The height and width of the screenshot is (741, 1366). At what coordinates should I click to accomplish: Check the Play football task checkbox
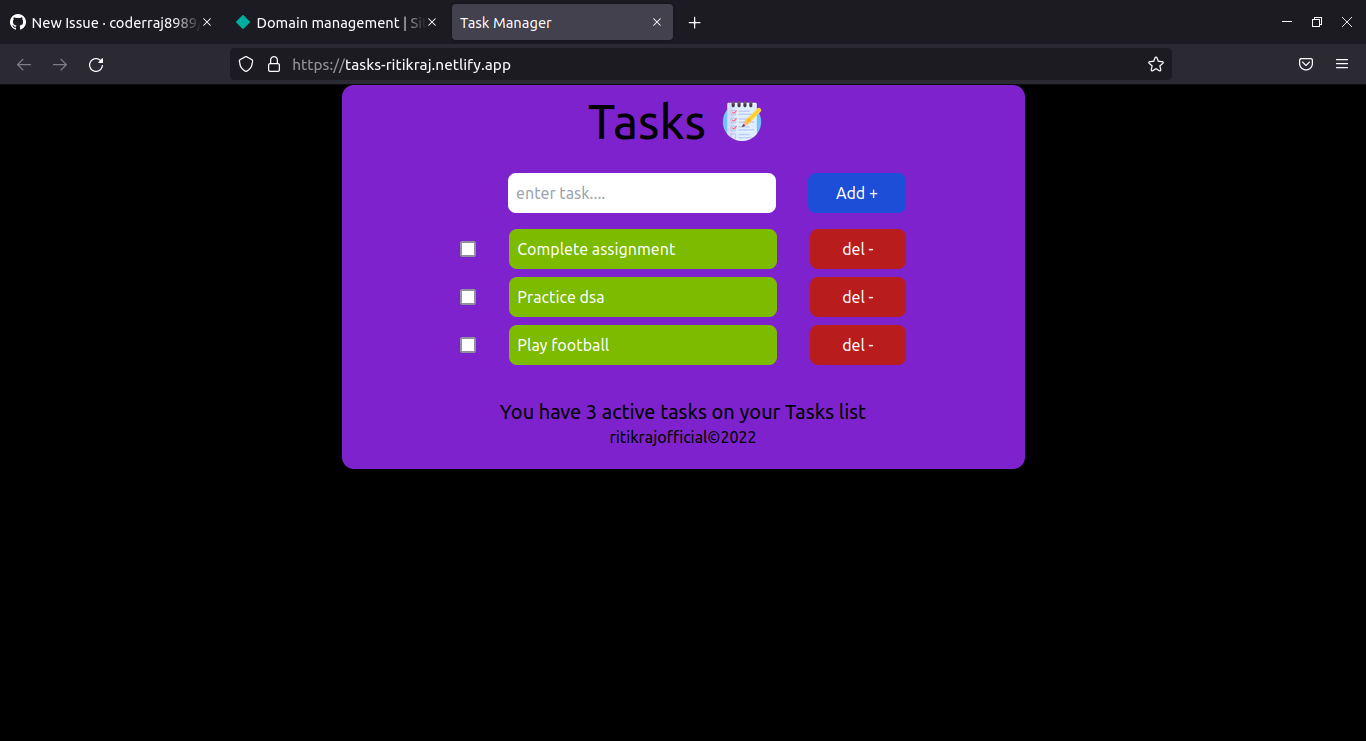pos(467,344)
